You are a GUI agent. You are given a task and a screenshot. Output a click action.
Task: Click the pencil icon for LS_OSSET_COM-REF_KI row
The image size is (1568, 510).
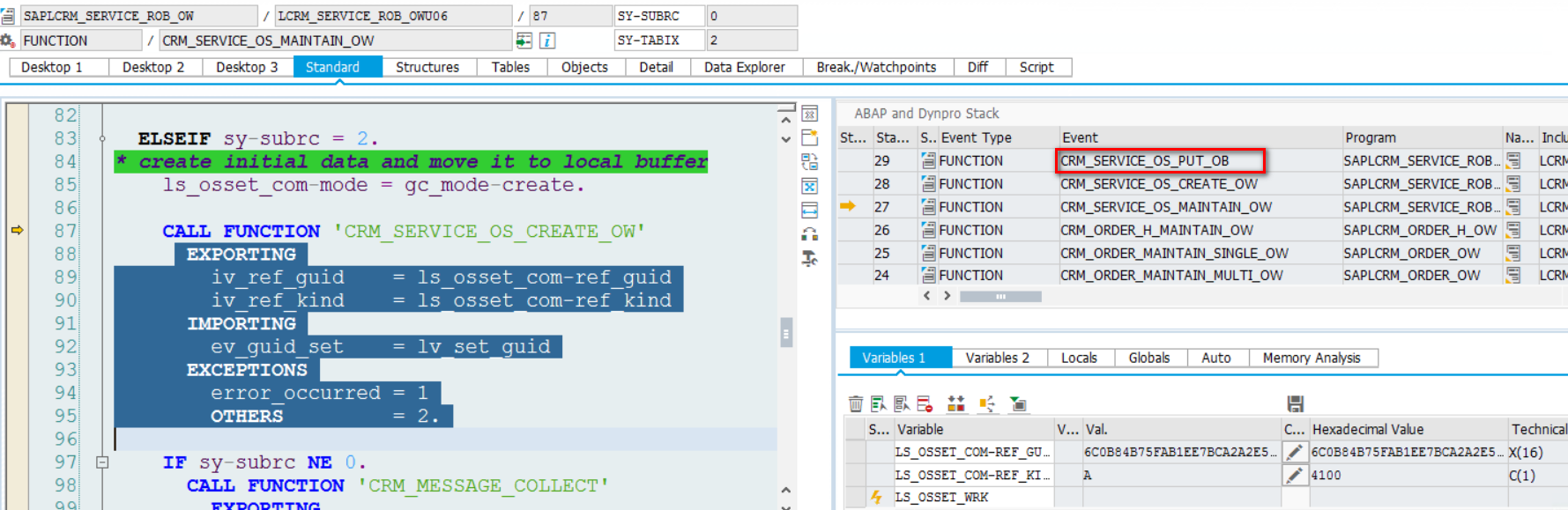[x=1294, y=475]
